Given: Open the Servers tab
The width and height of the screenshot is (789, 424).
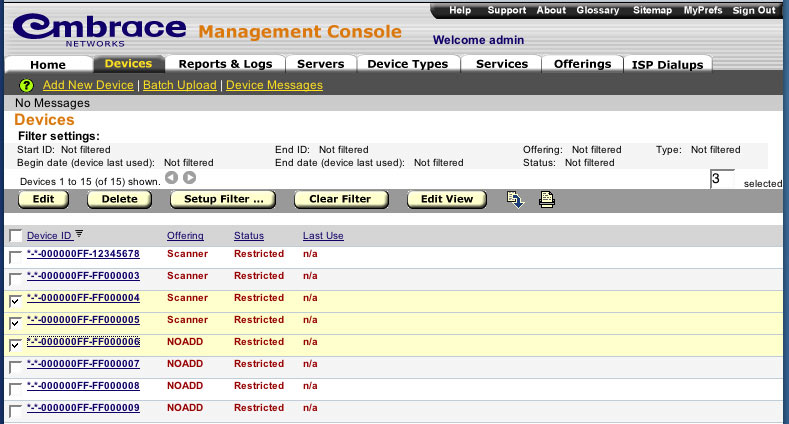Looking at the screenshot, I should [x=321, y=64].
